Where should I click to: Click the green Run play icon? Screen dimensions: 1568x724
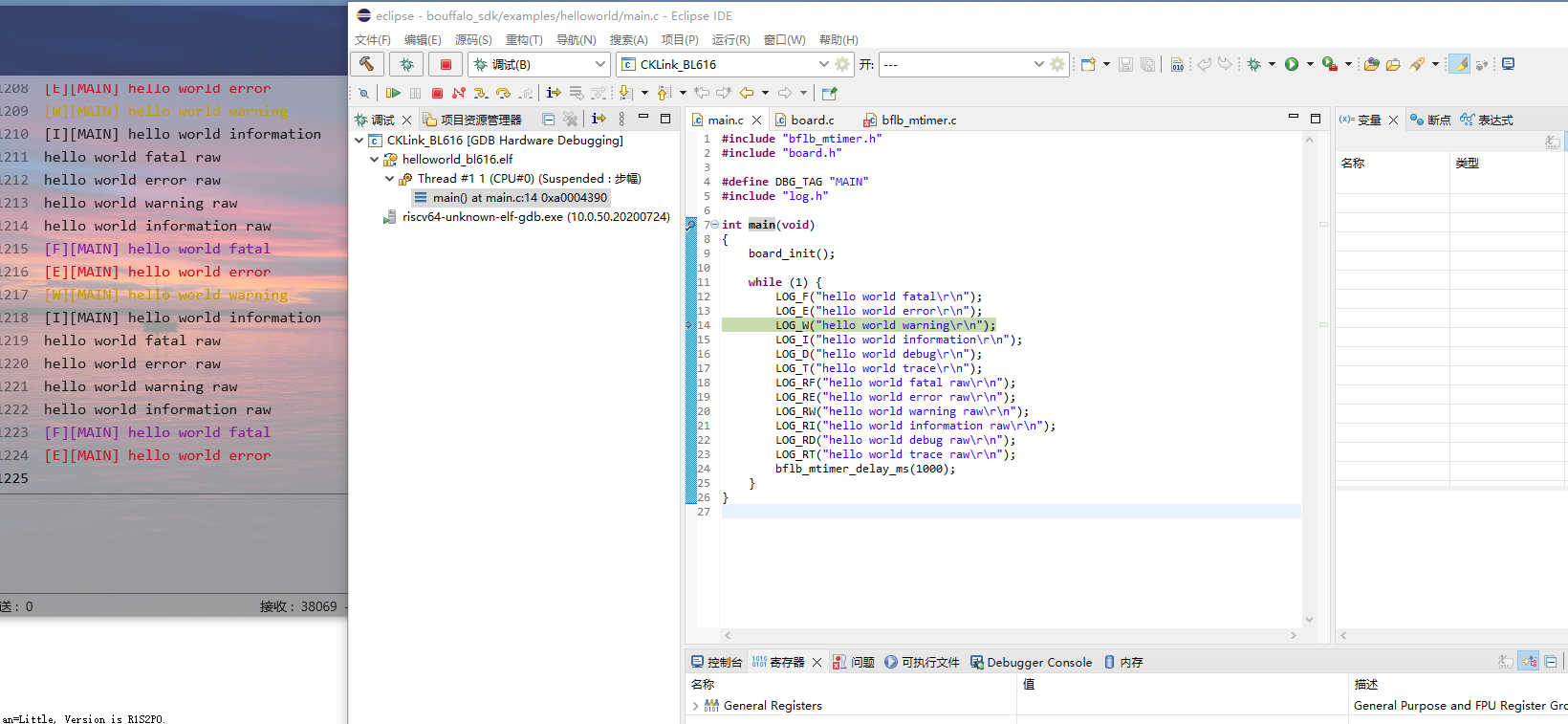(1292, 64)
